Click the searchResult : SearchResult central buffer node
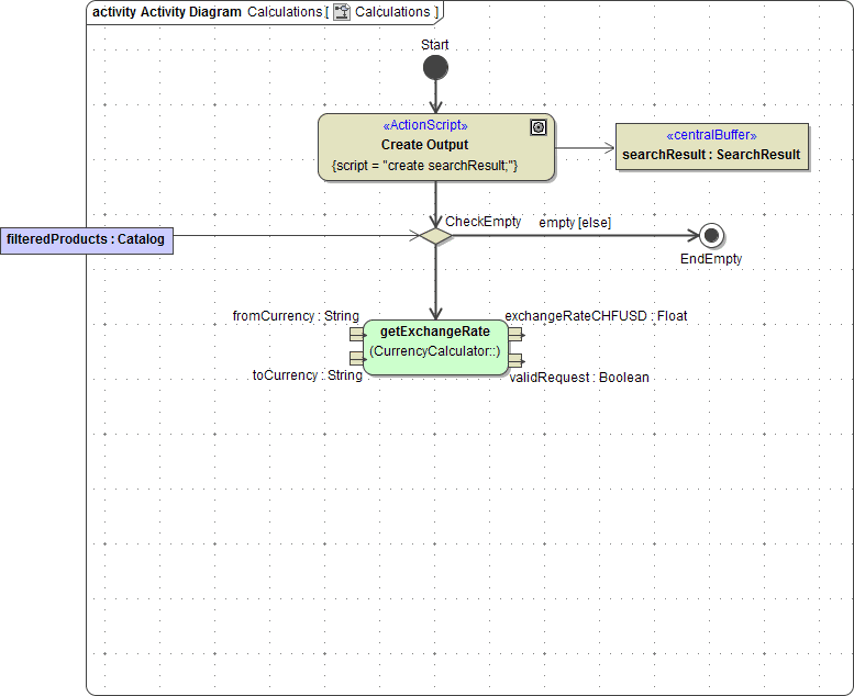This screenshot has width=854, height=696. pyautogui.click(x=710, y=147)
